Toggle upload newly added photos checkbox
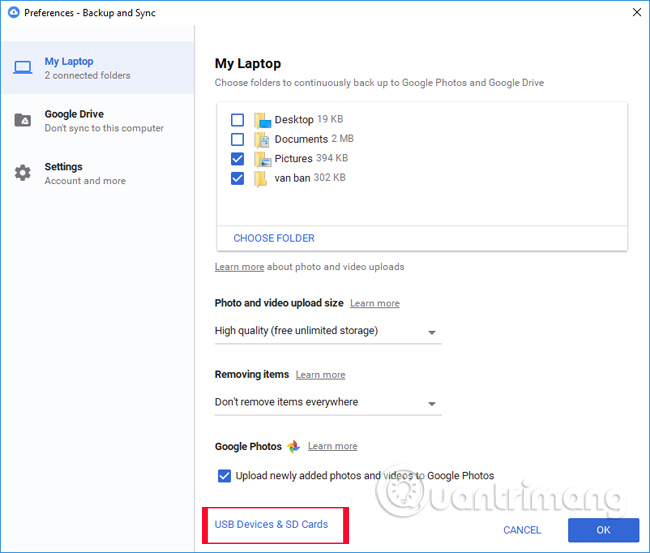The height and width of the screenshot is (553, 650). [x=224, y=475]
